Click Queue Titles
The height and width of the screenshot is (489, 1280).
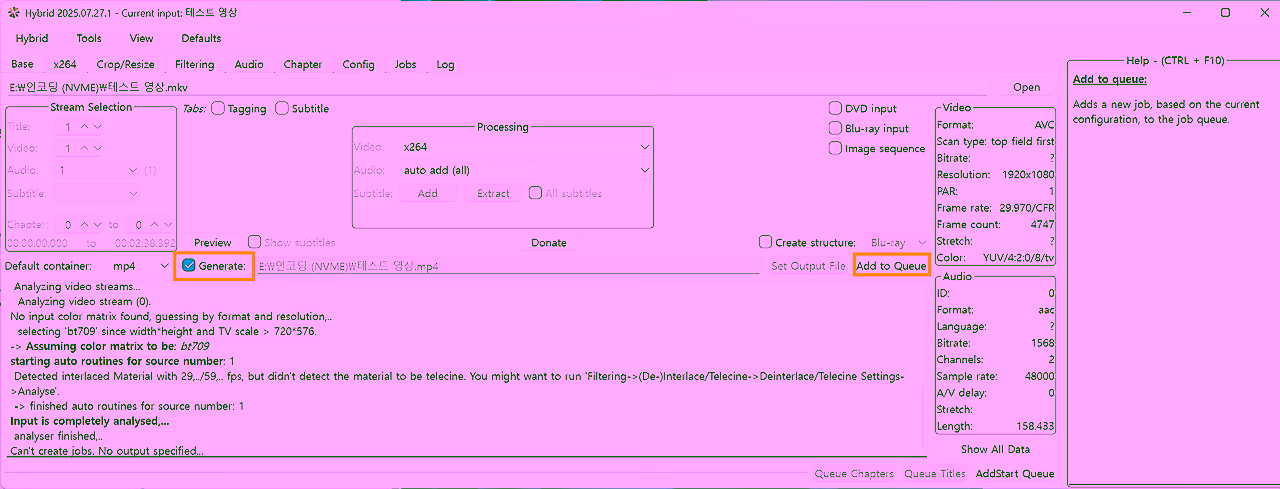click(935, 474)
